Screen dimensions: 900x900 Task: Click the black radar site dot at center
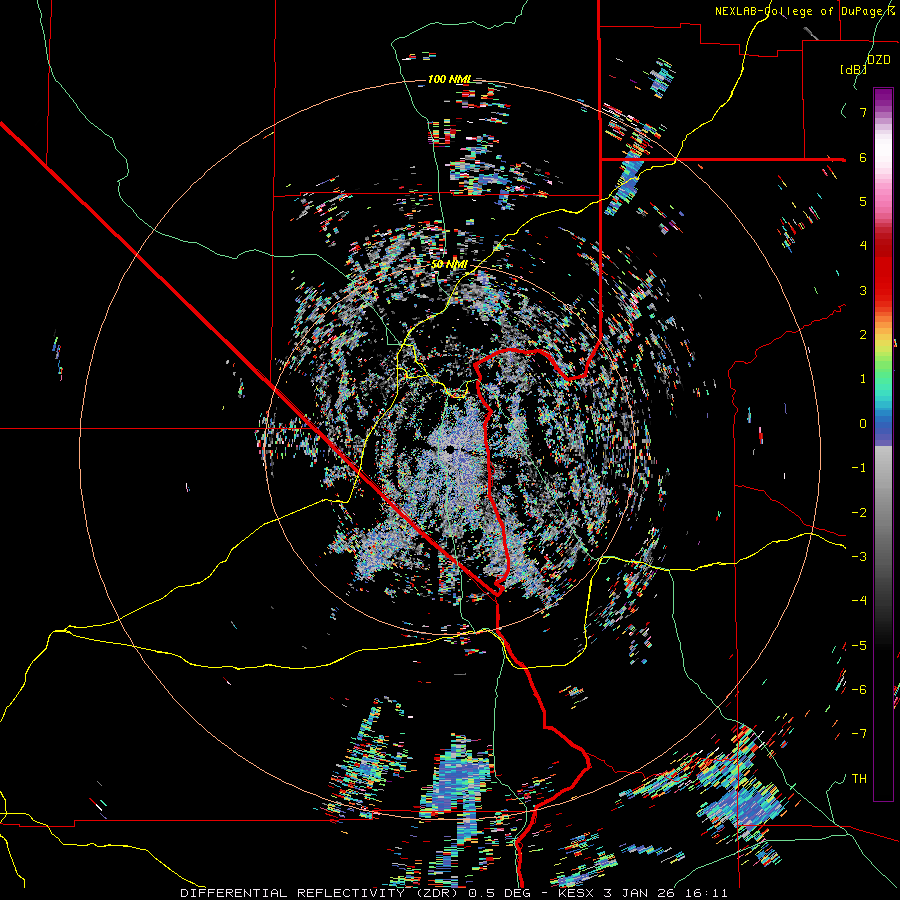(x=450, y=449)
